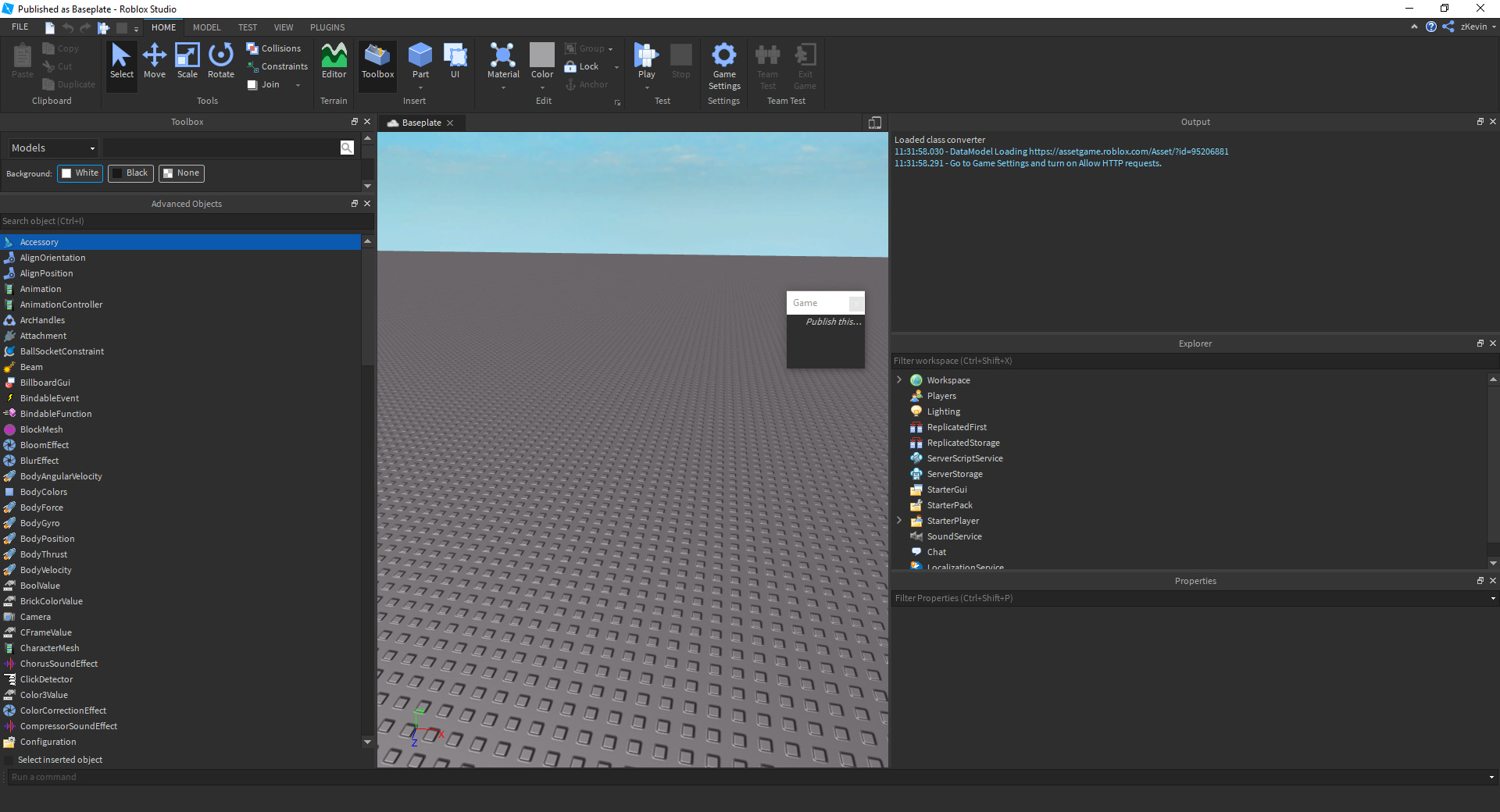Switch to the VIEW ribbon tab
The height and width of the screenshot is (812, 1500).
point(284,27)
